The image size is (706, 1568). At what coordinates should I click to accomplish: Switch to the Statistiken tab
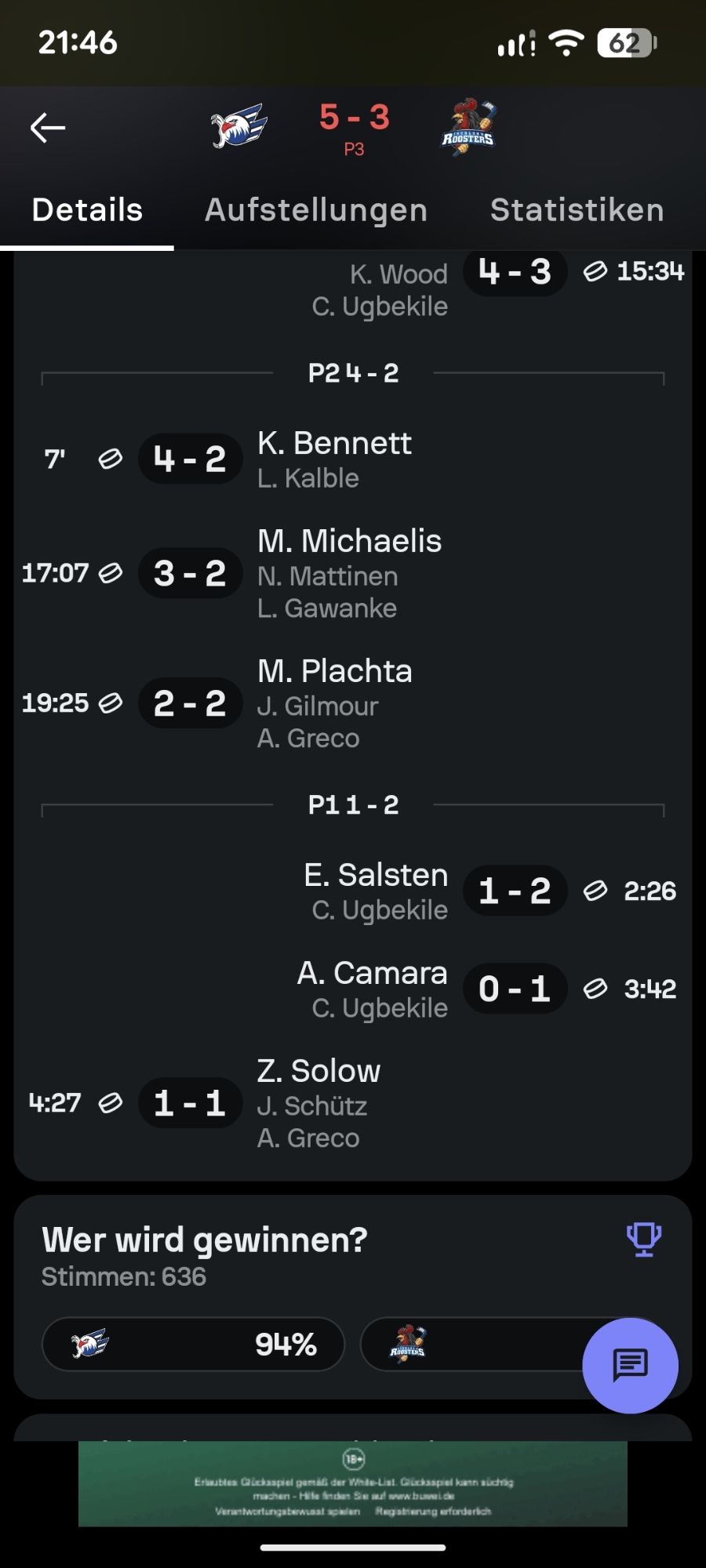(x=577, y=210)
